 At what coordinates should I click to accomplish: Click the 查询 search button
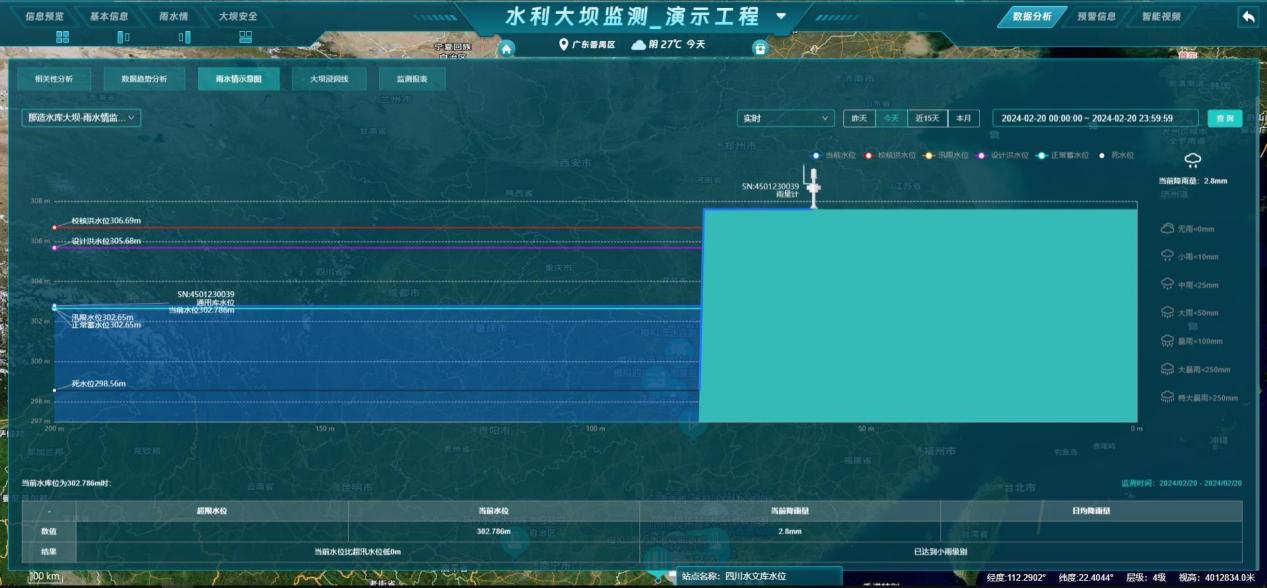(1224, 118)
